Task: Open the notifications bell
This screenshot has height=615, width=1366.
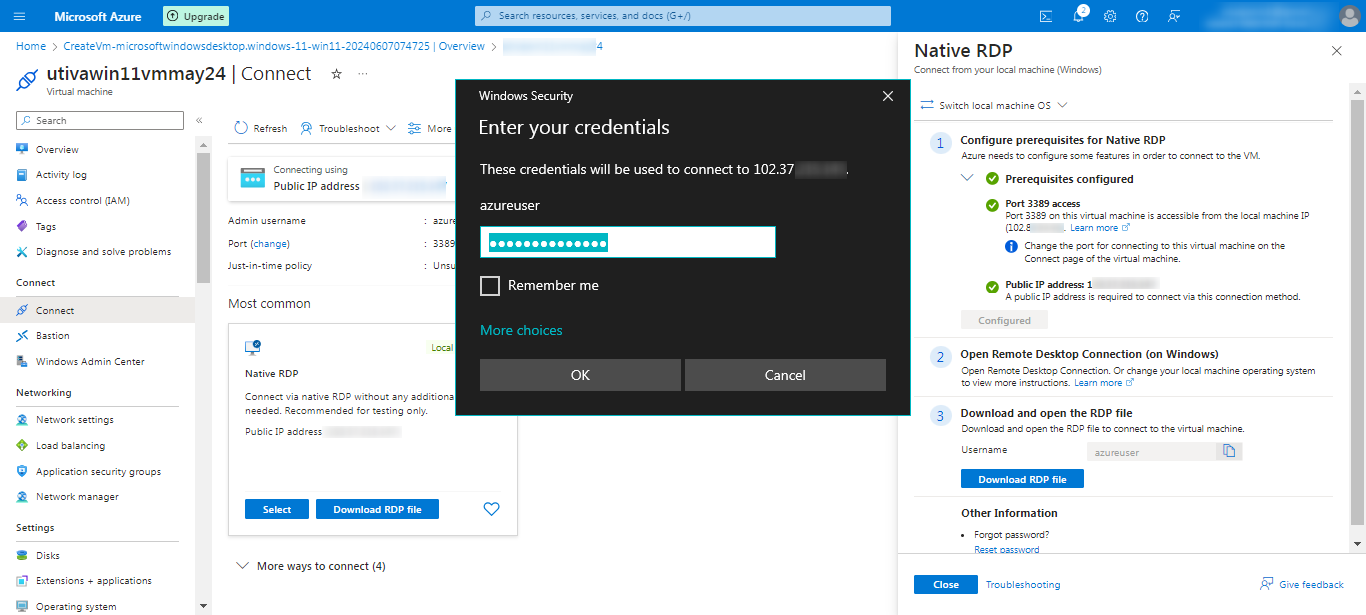Action: [1078, 16]
